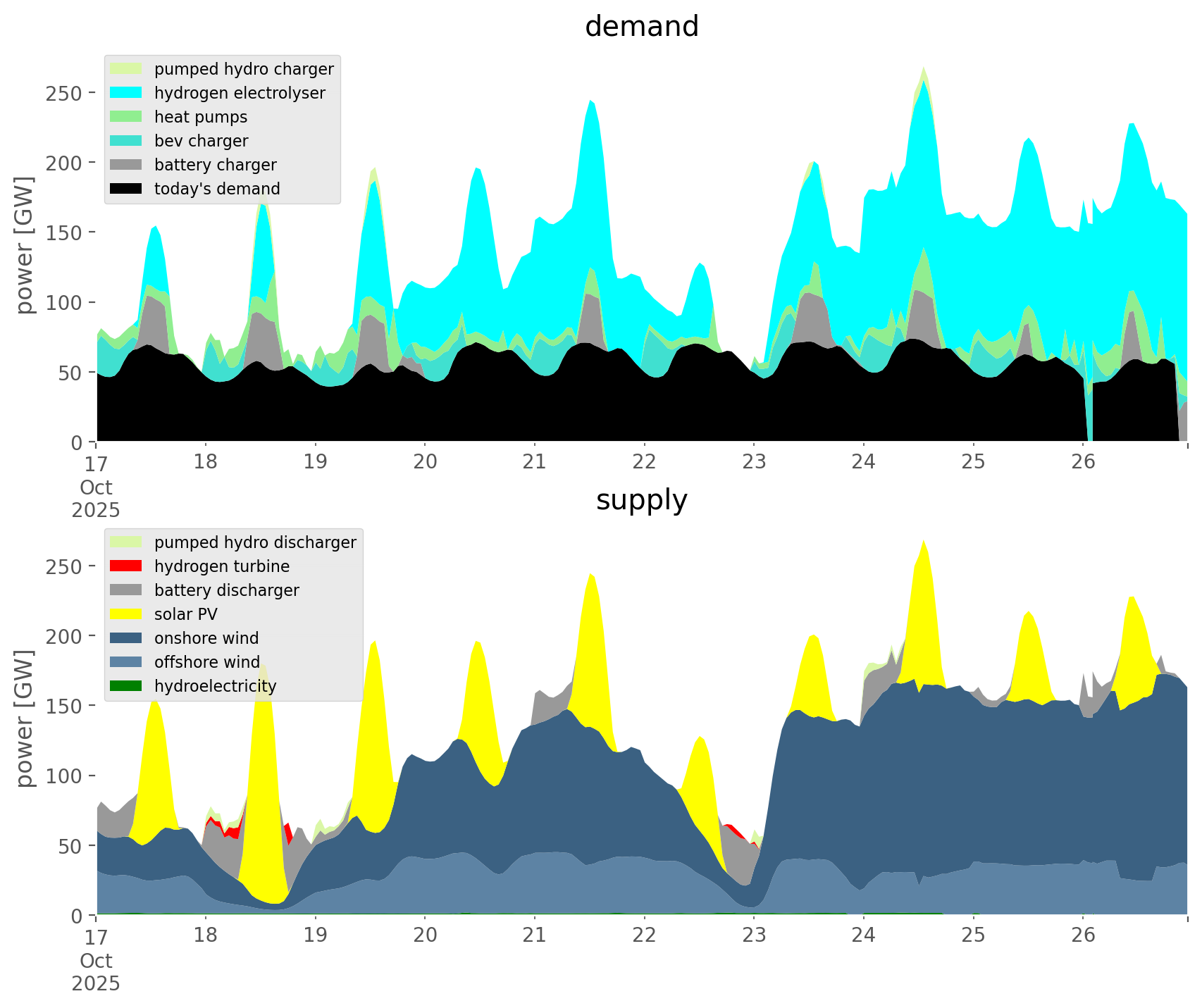Image resolution: width=1202 pixels, height=1008 pixels.
Task: Click the onshore wind legend swatch
Action: 127,638
